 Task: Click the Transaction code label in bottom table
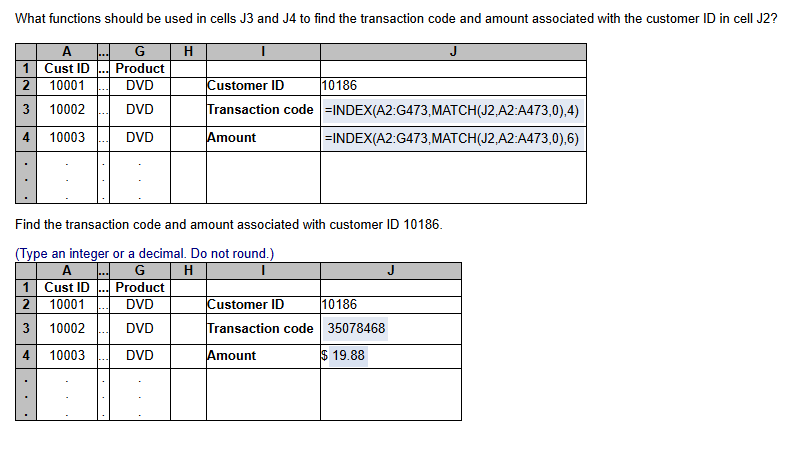coord(260,329)
